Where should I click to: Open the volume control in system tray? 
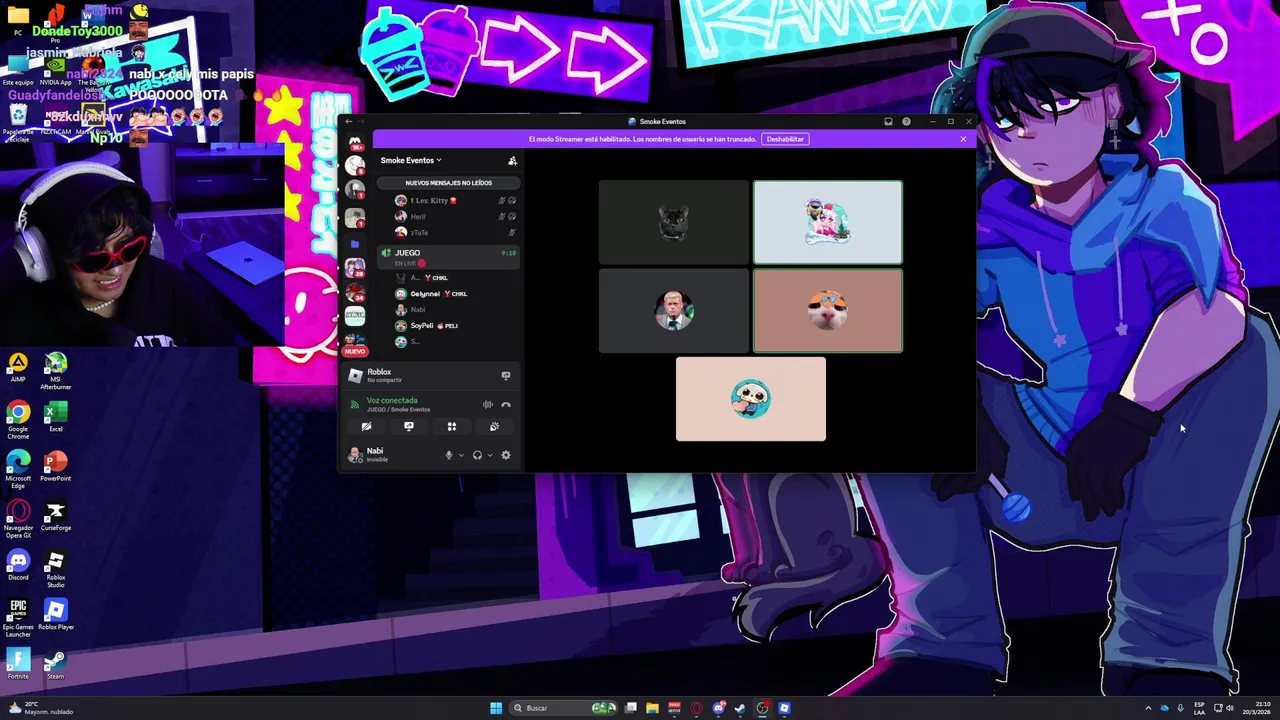point(1230,708)
